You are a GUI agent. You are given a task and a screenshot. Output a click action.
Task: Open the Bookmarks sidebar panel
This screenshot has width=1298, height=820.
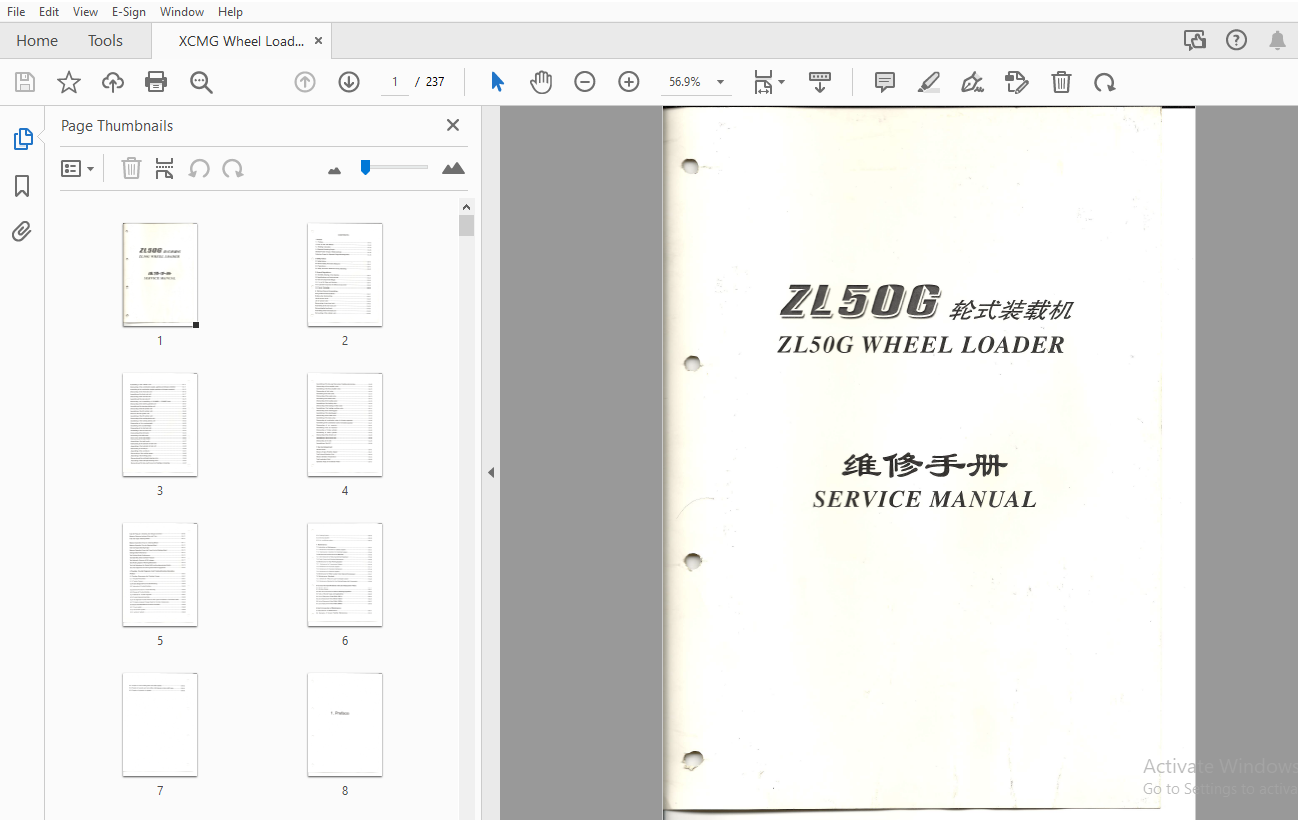(x=22, y=186)
